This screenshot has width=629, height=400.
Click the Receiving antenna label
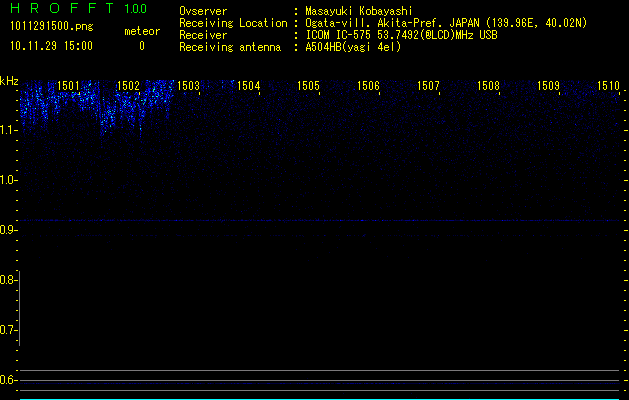click(230, 47)
